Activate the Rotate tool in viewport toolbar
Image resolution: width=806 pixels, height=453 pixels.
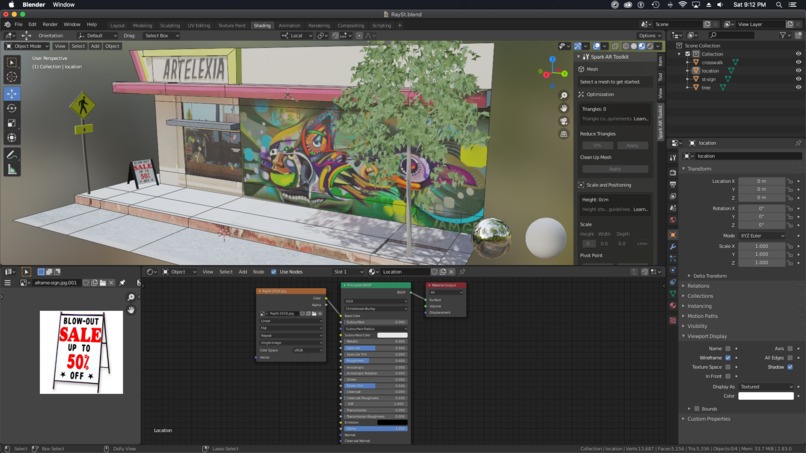click(x=11, y=108)
